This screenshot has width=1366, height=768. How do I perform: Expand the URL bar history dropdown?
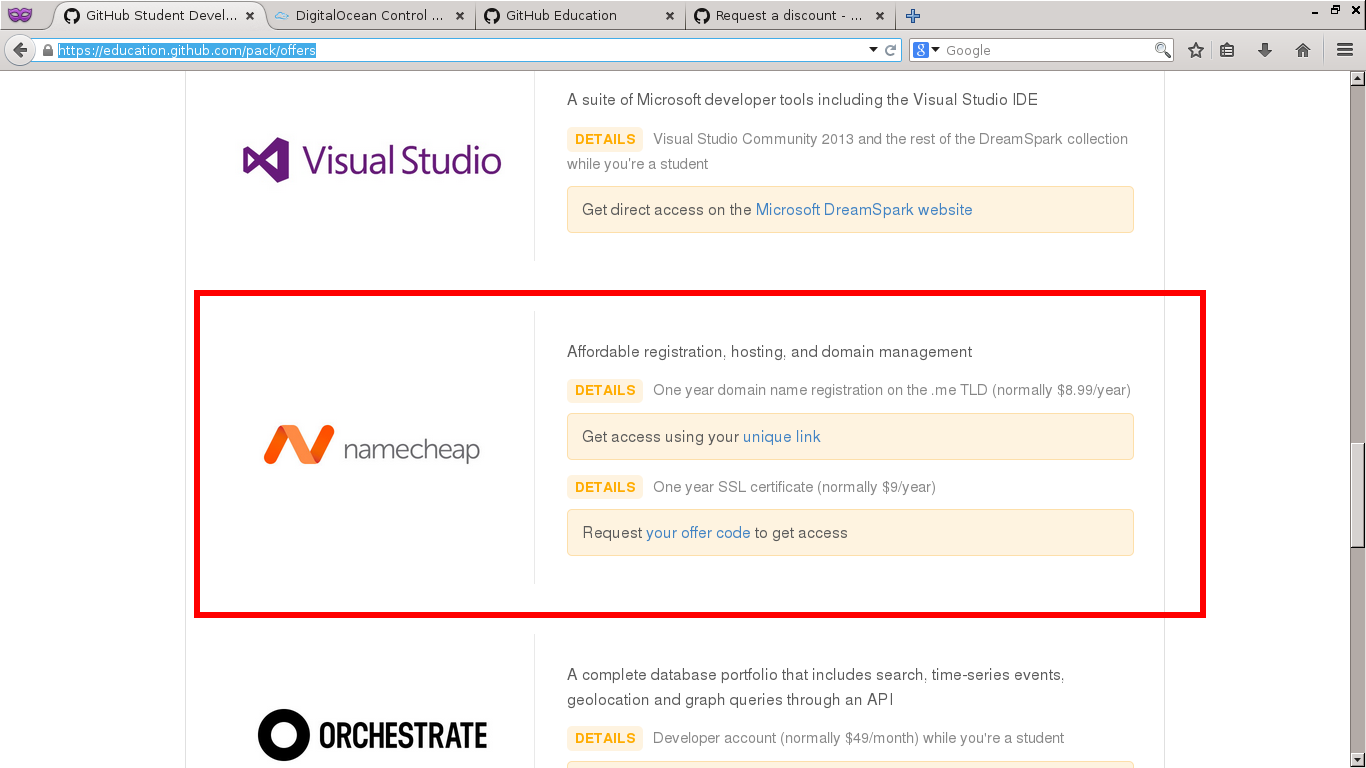873,50
